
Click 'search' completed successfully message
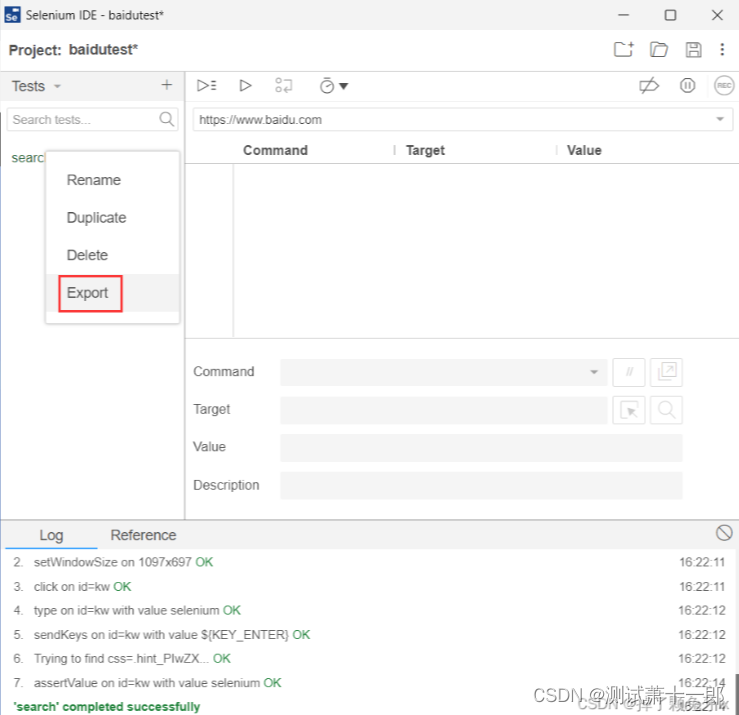click(x=107, y=707)
